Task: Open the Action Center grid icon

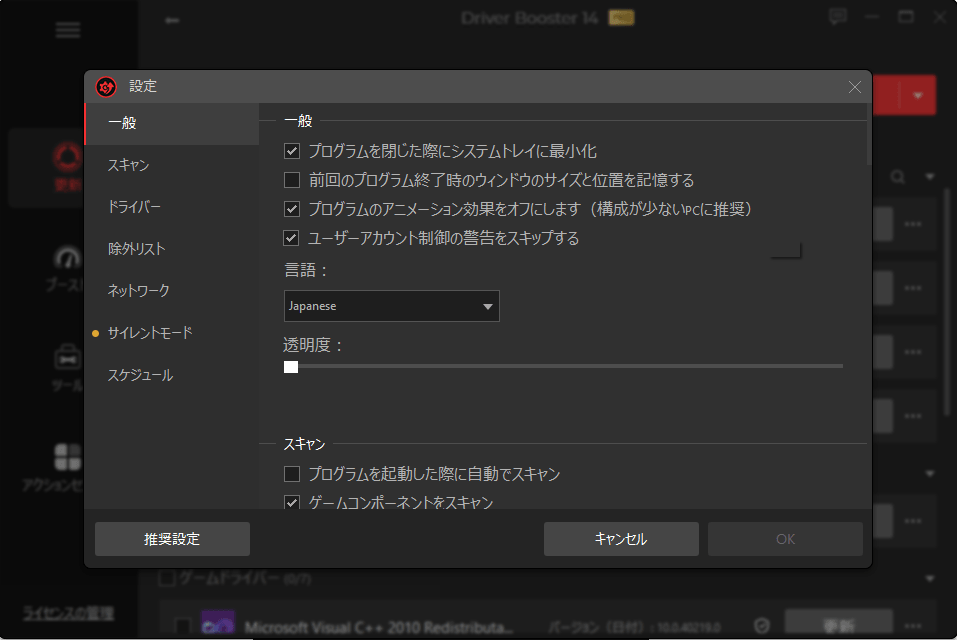Action: tap(67, 457)
